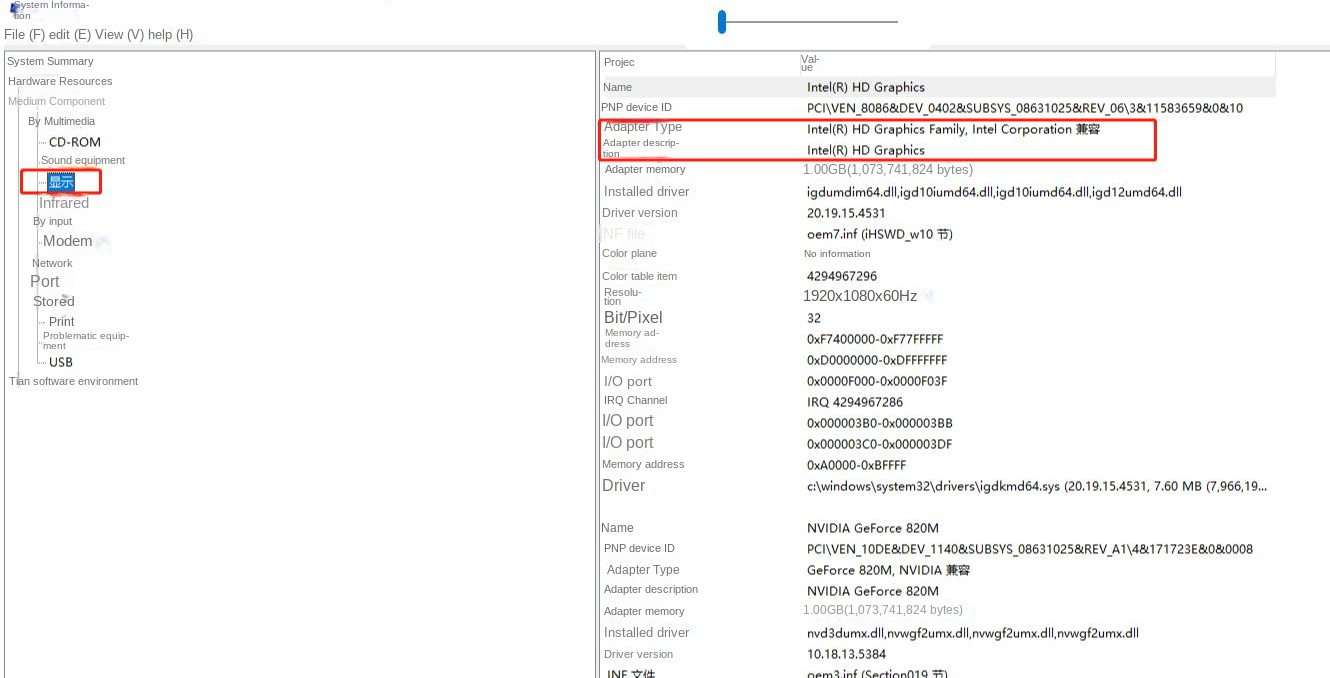Select Network tree node

click(x=52, y=263)
